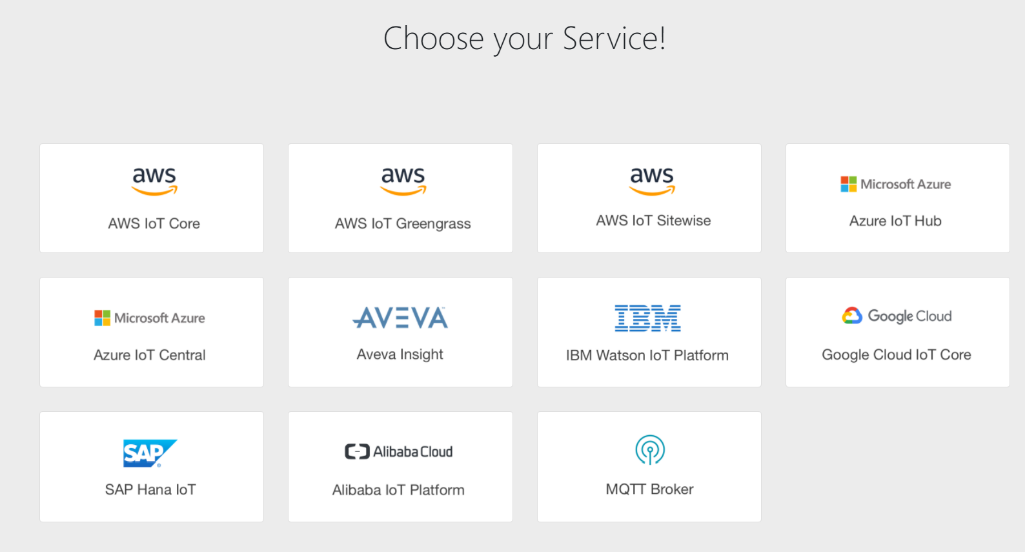Click the AVEVA logo
Image resolution: width=1025 pixels, height=552 pixels.
click(400, 318)
